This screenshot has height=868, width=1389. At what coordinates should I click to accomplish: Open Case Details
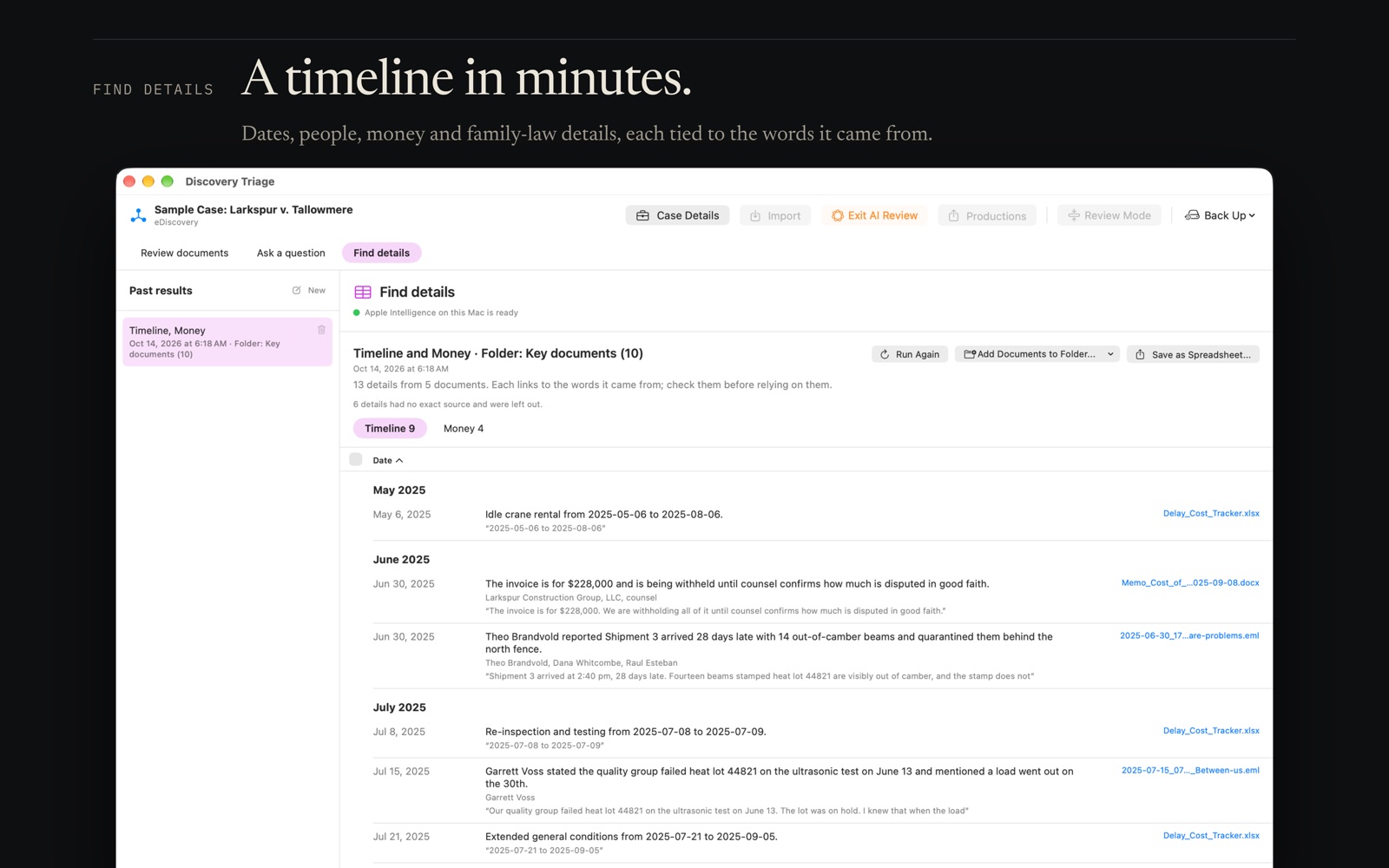pos(677,215)
